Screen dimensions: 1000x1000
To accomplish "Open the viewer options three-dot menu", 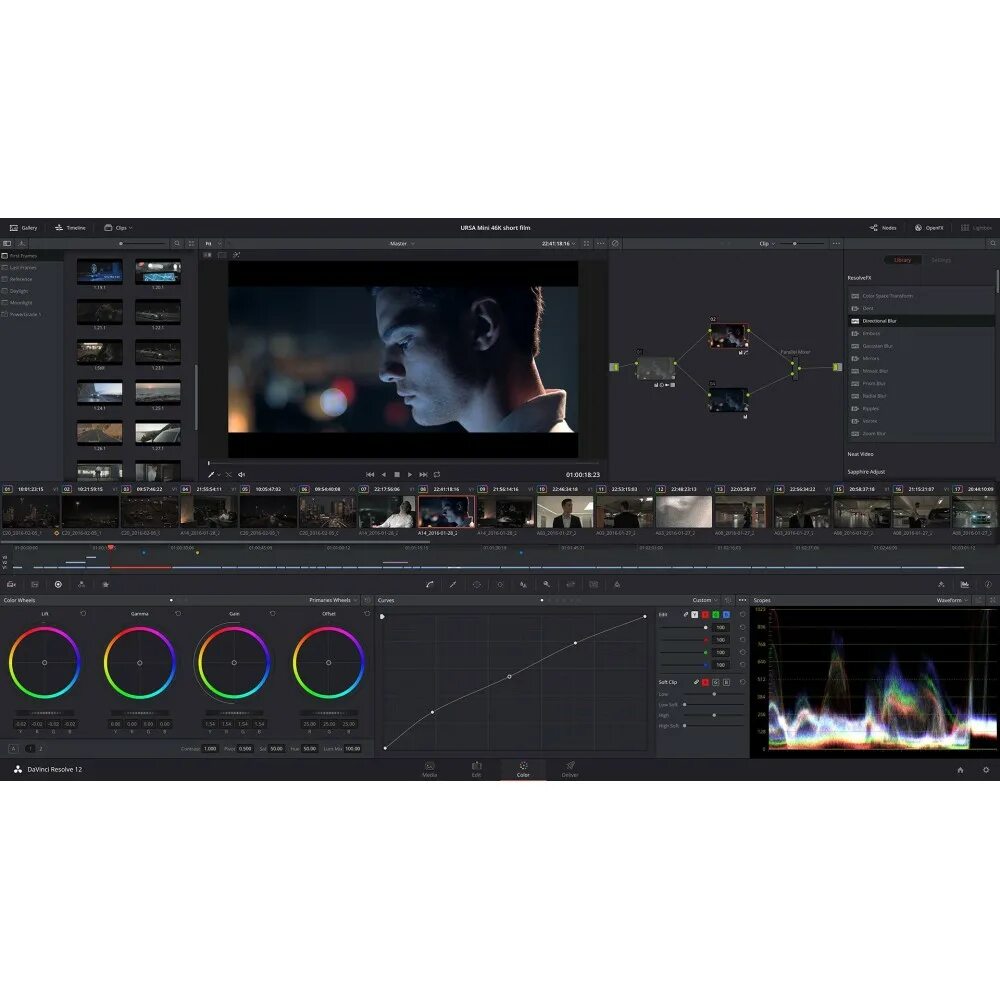I will (x=601, y=244).
